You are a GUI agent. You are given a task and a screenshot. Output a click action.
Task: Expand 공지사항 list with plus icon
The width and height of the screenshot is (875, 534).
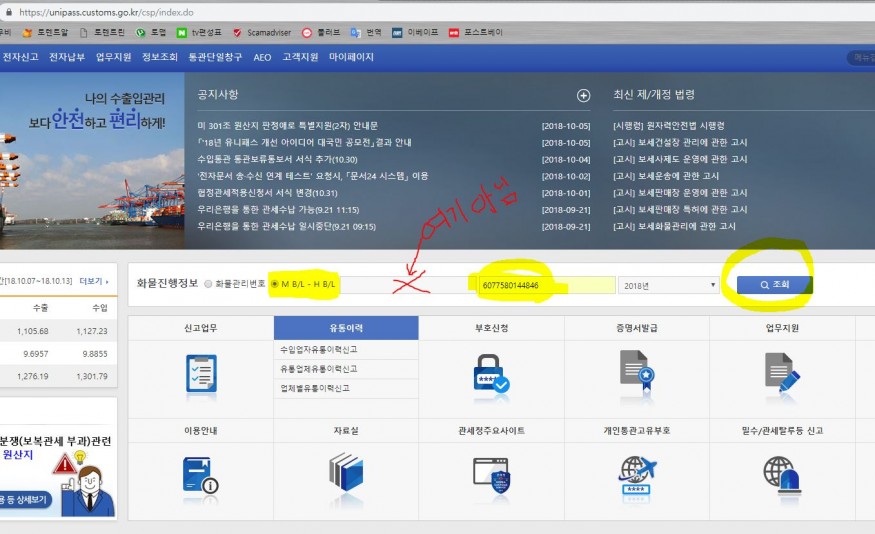(x=584, y=96)
